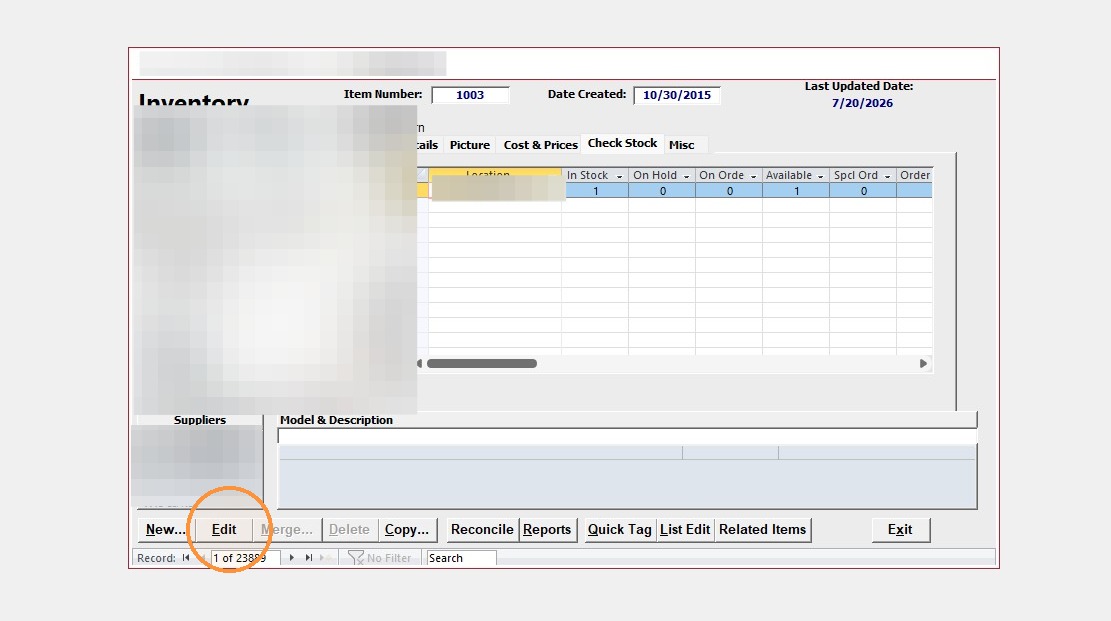Select the On Orde cell value 0

(x=729, y=191)
